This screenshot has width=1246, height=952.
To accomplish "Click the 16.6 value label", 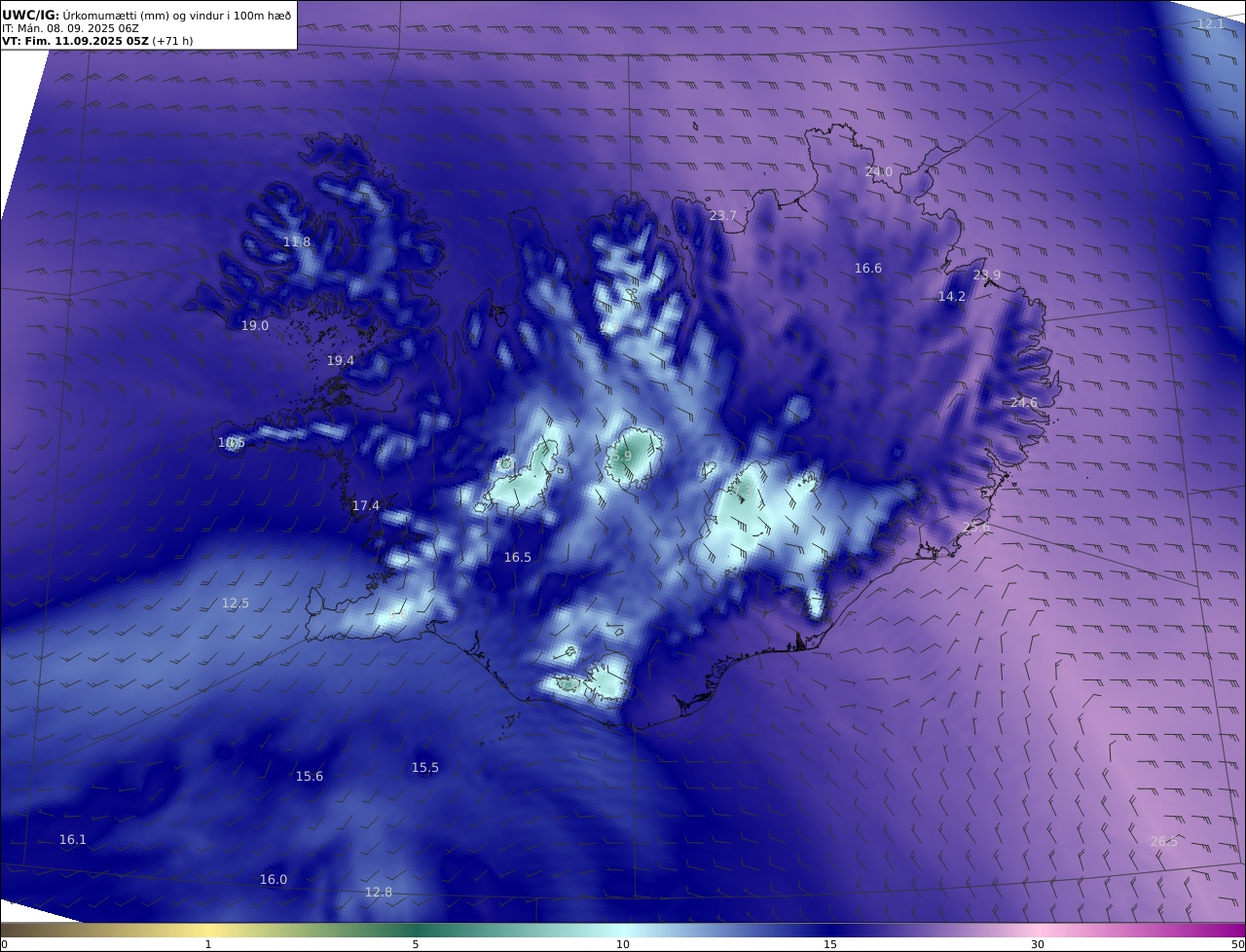I will [x=868, y=268].
